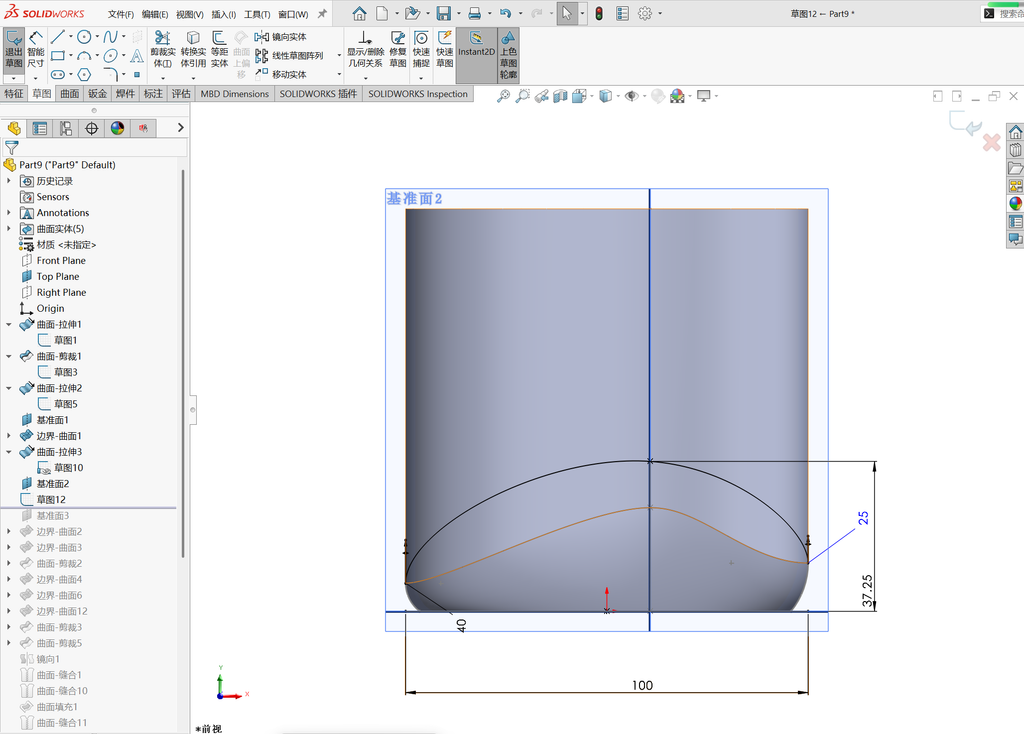Open the ConfigurationManager tab

(x=65, y=128)
